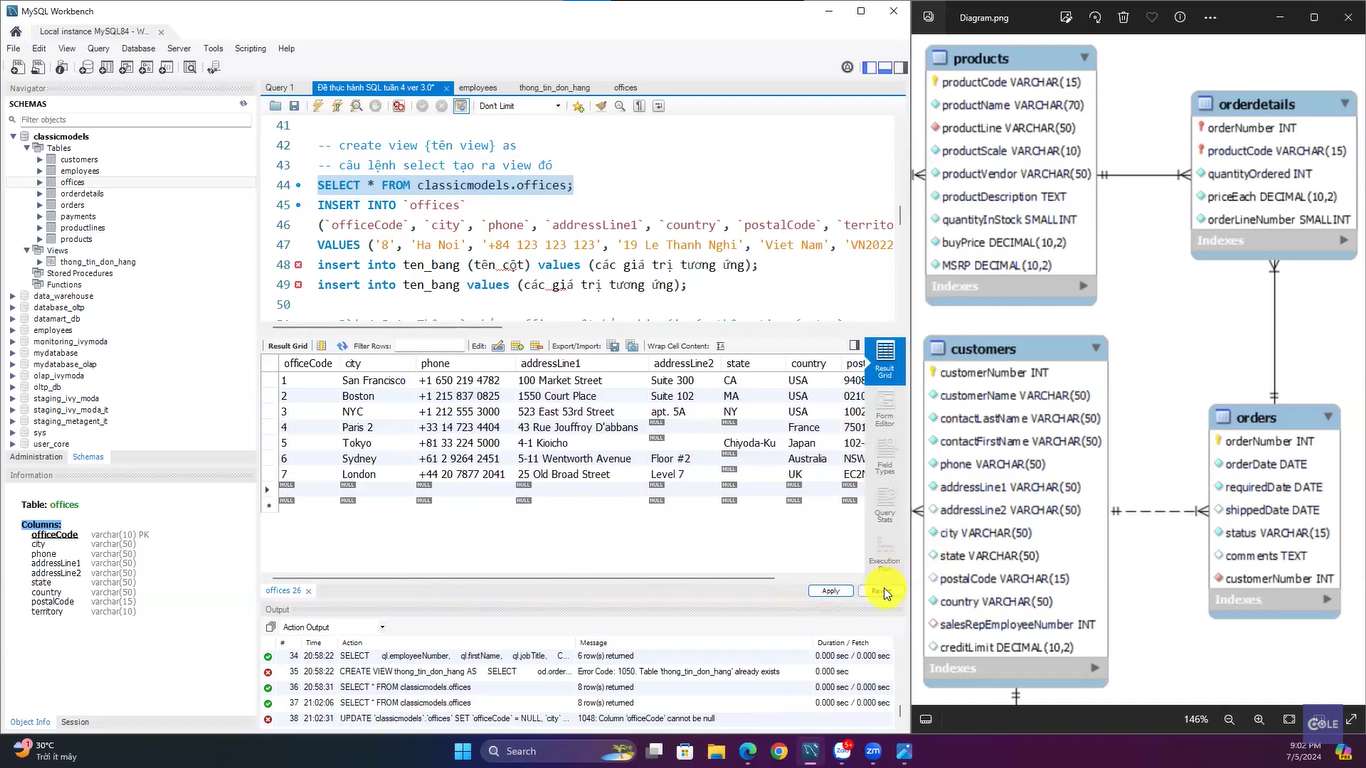Execute the statement under the cursor icon

[x=337, y=106]
